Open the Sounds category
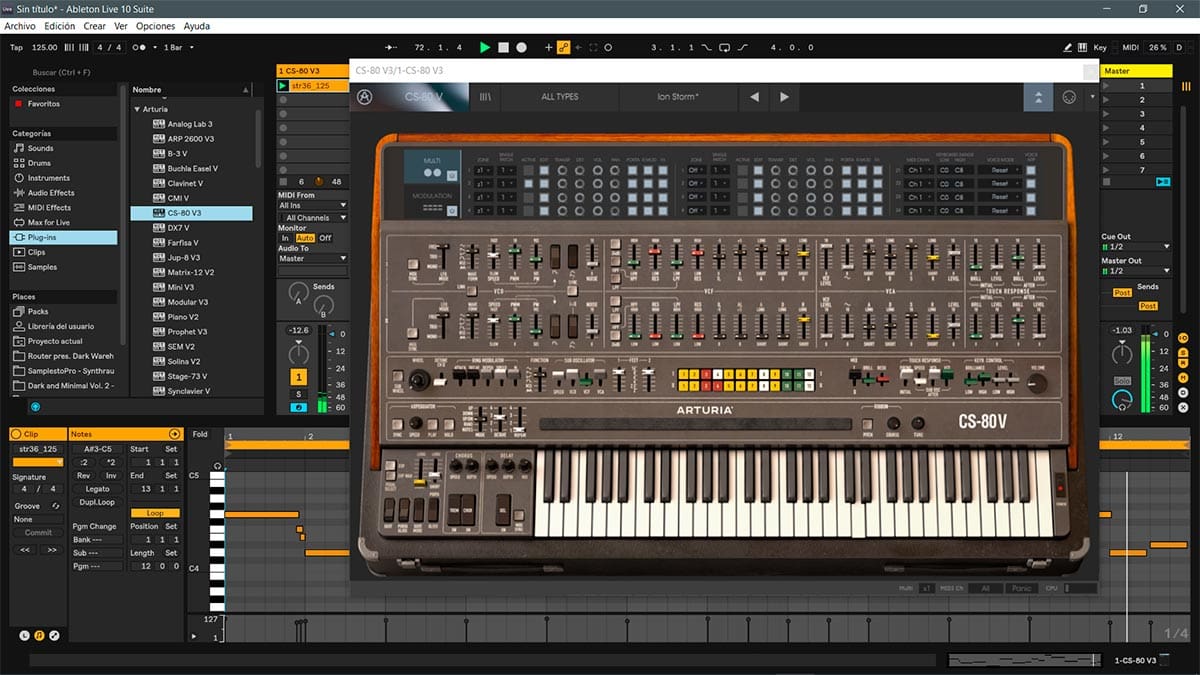Viewport: 1200px width, 675px height. 40,148
